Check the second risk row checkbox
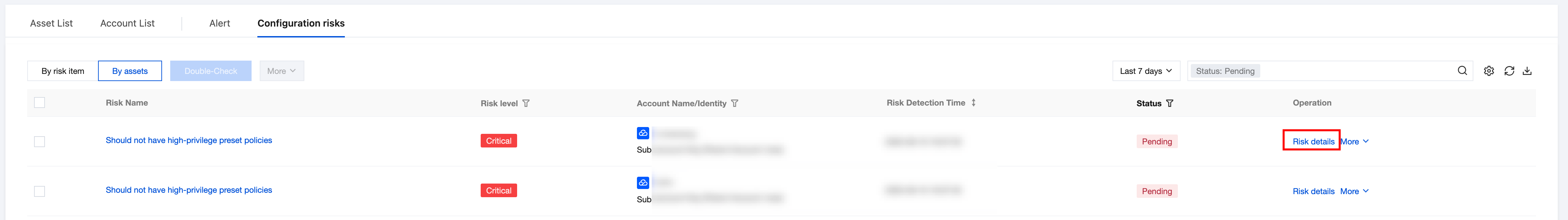 pyautogui.click(x=39, y=191)
